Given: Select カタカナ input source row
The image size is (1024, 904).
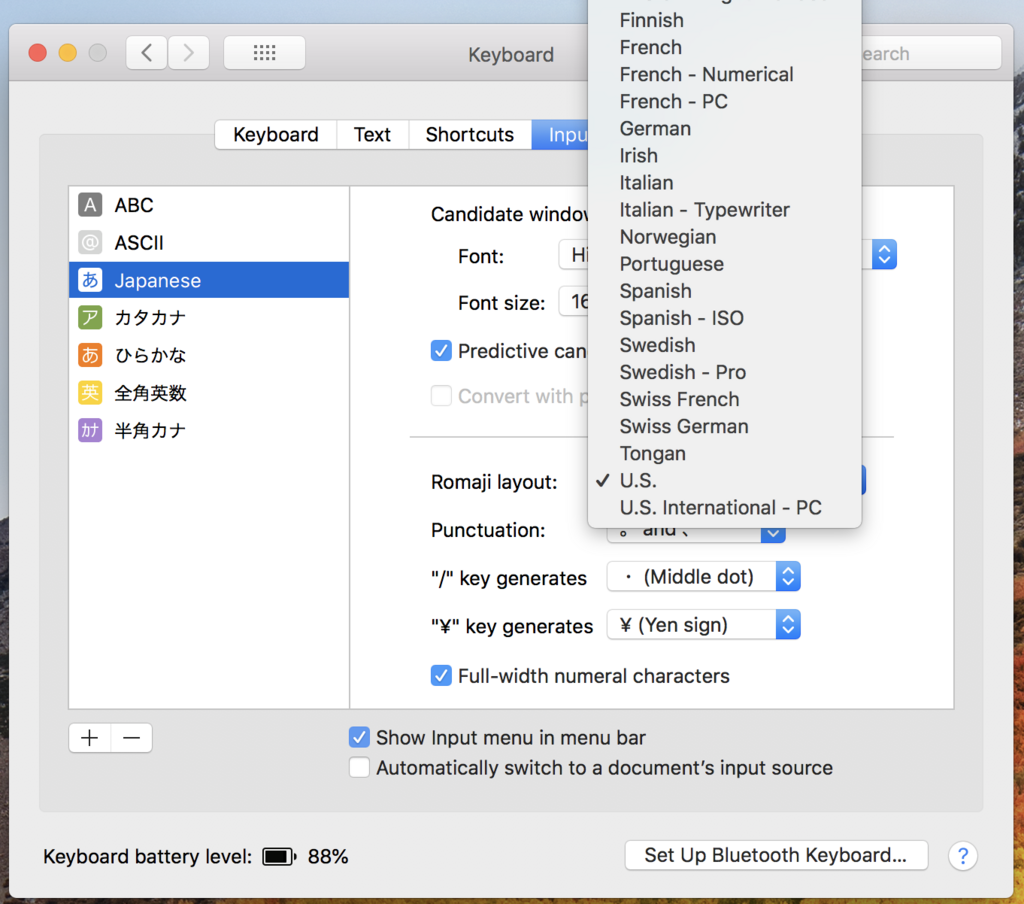Looking at the screenshot, I should click(209, 318).
